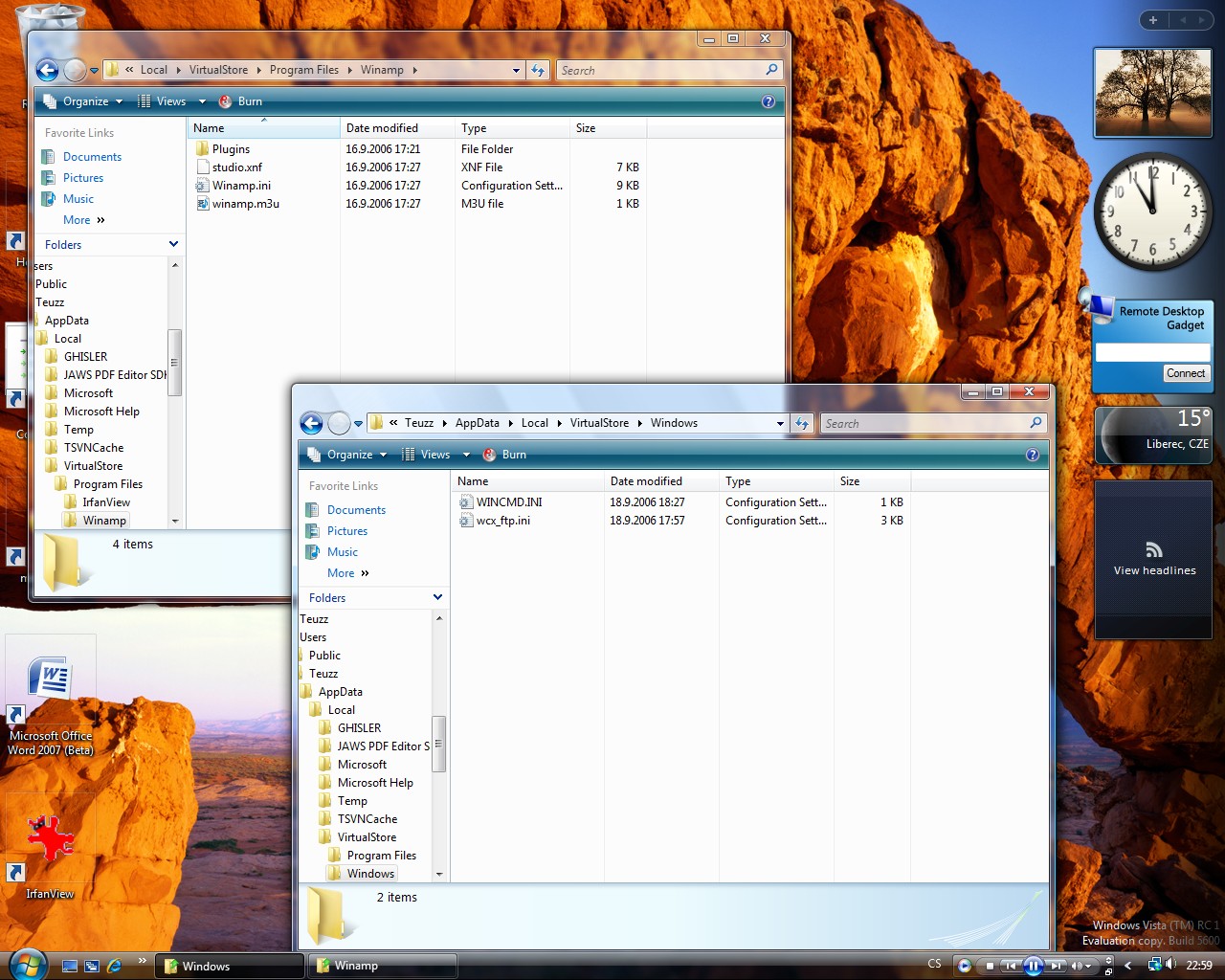Open the Organize menu in the Winamp window

click(84, 101)
